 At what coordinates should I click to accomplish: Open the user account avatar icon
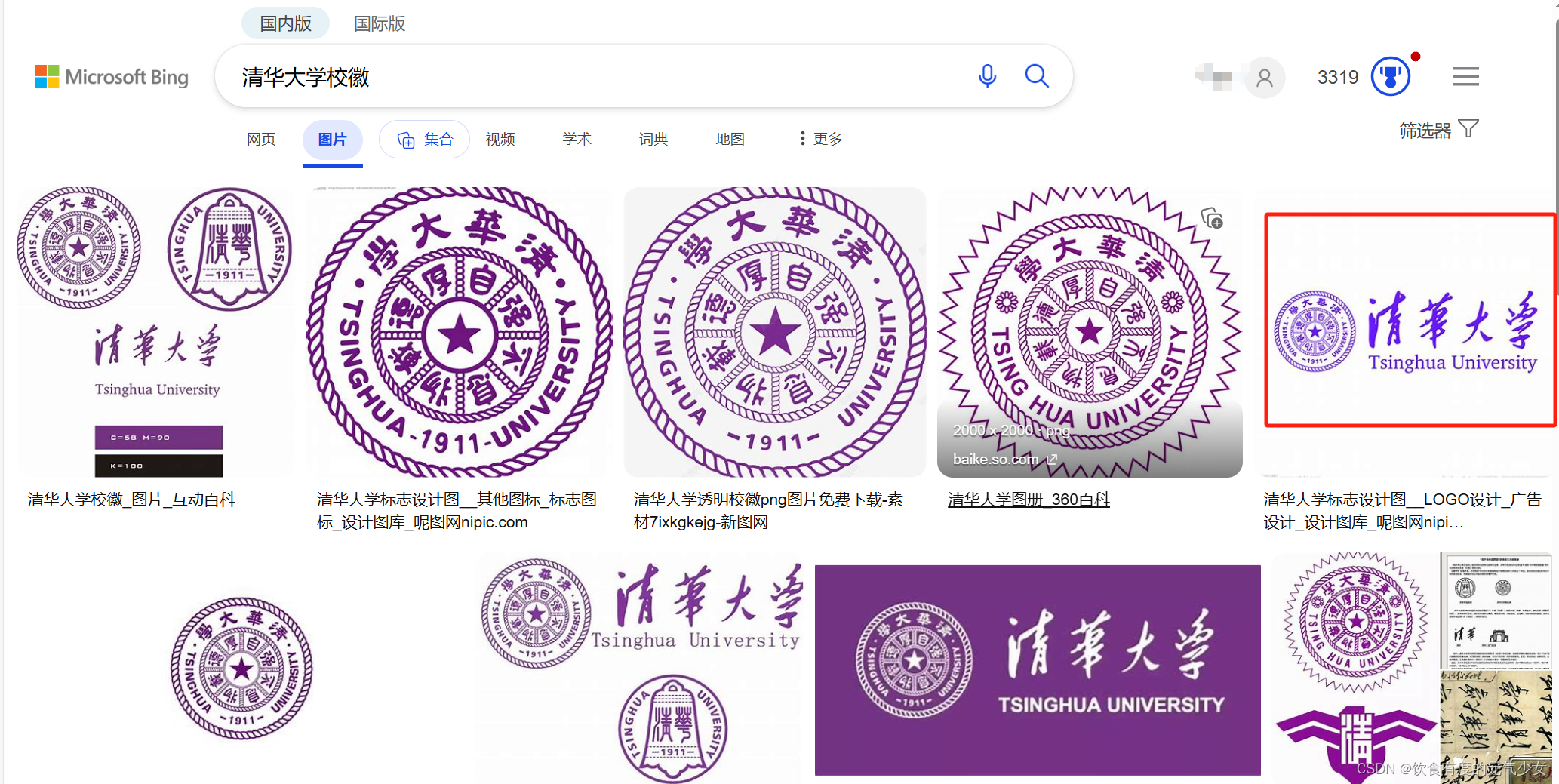1265,77
